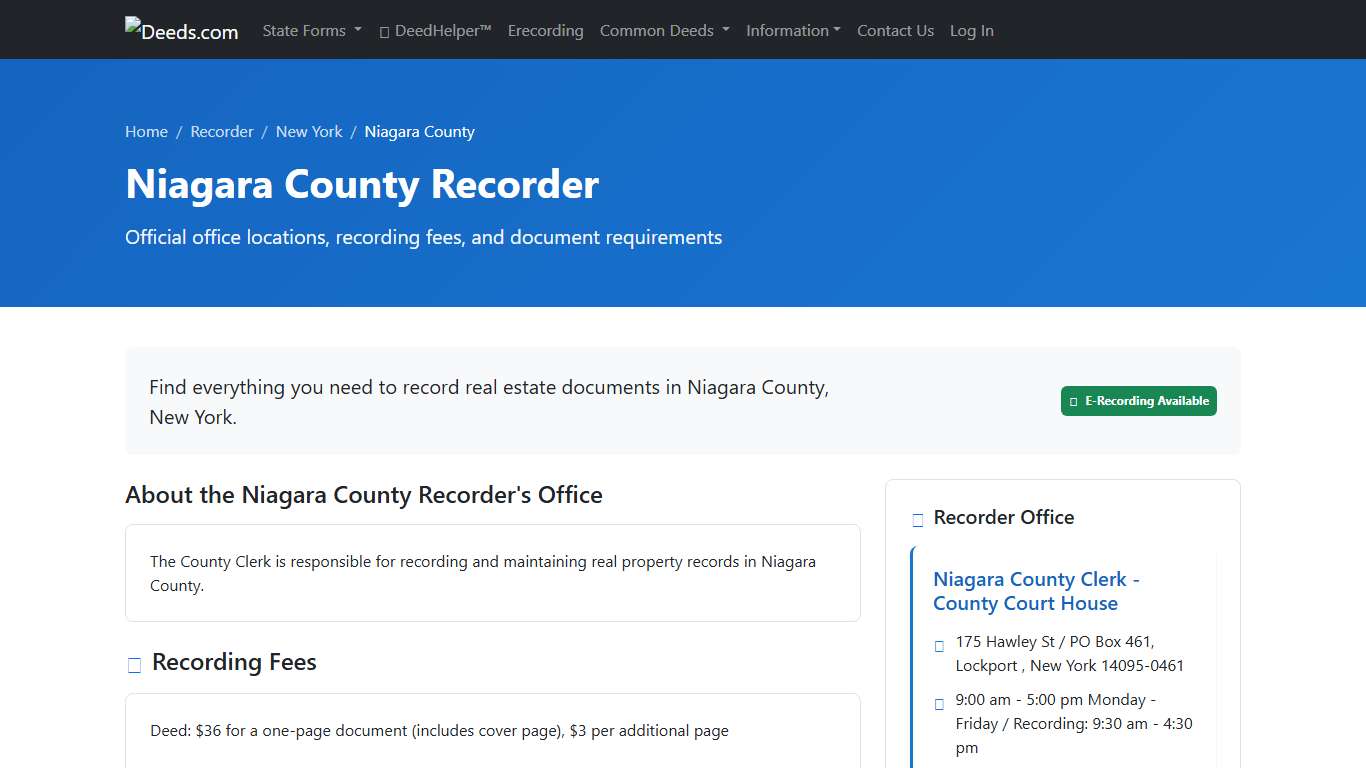This screenshot has width=1366, height=768.
Task: Click the Deeds.com logo
Action: 181,29
